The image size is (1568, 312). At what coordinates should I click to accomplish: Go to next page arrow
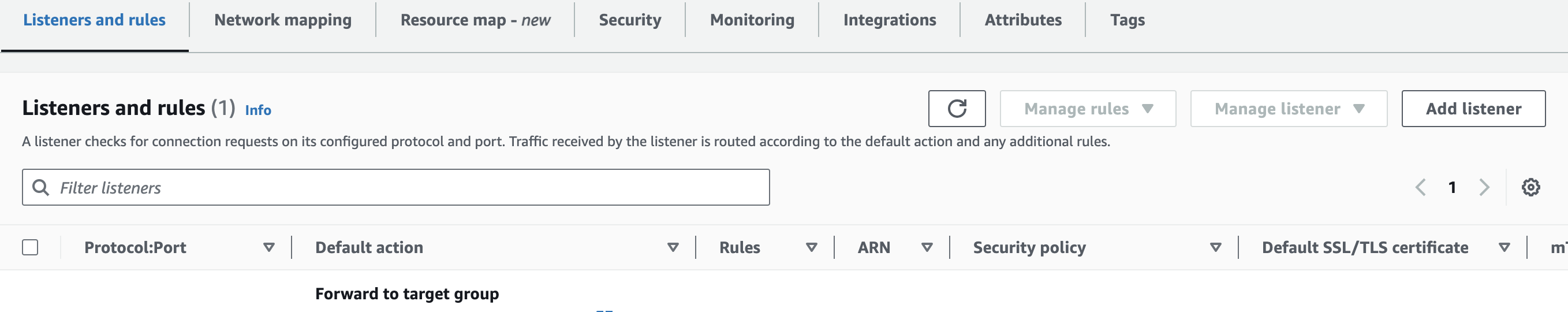(1484, 187)
